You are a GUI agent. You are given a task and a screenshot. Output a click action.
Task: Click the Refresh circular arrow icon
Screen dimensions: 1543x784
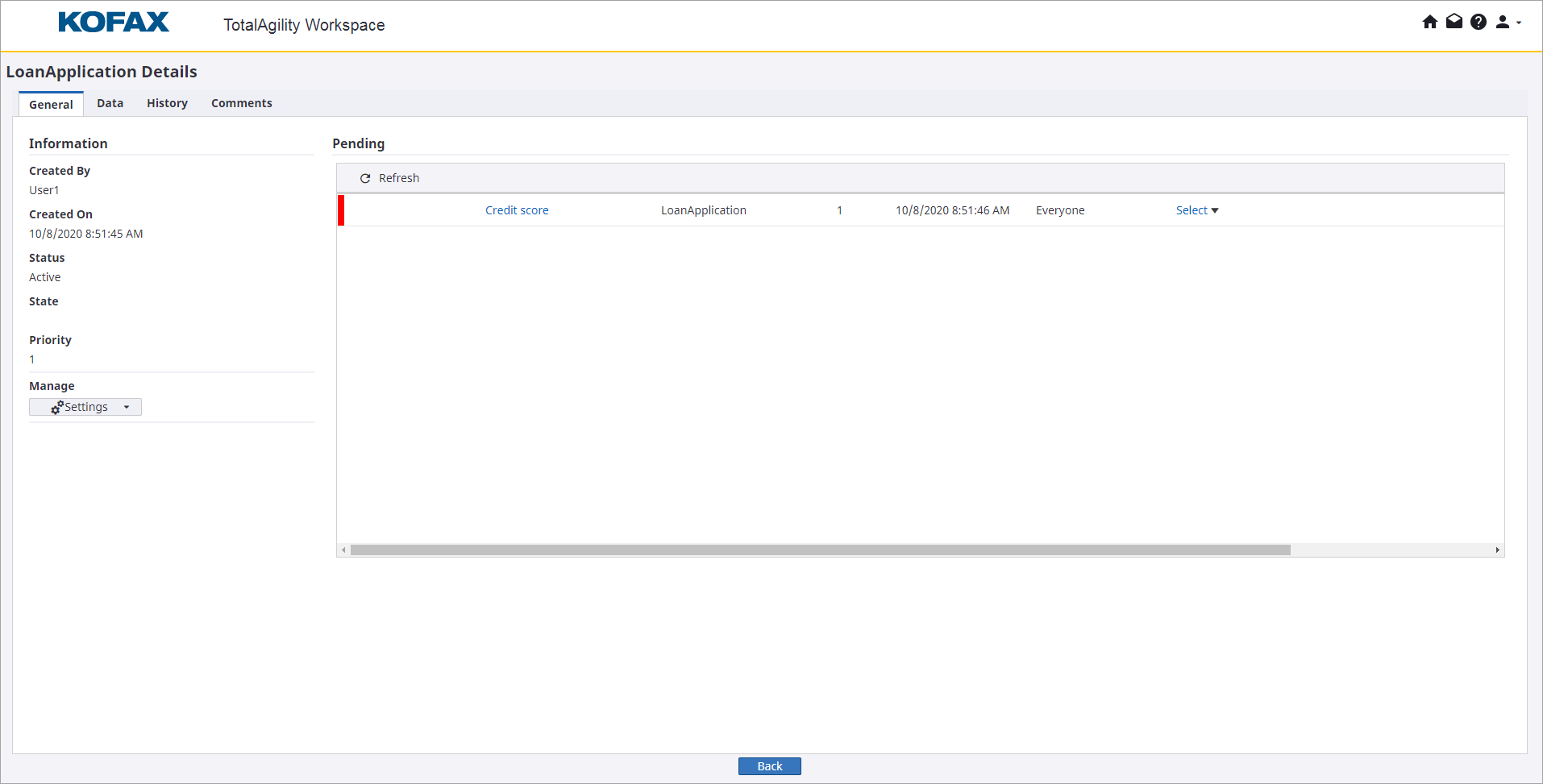[x=365, y=178]
